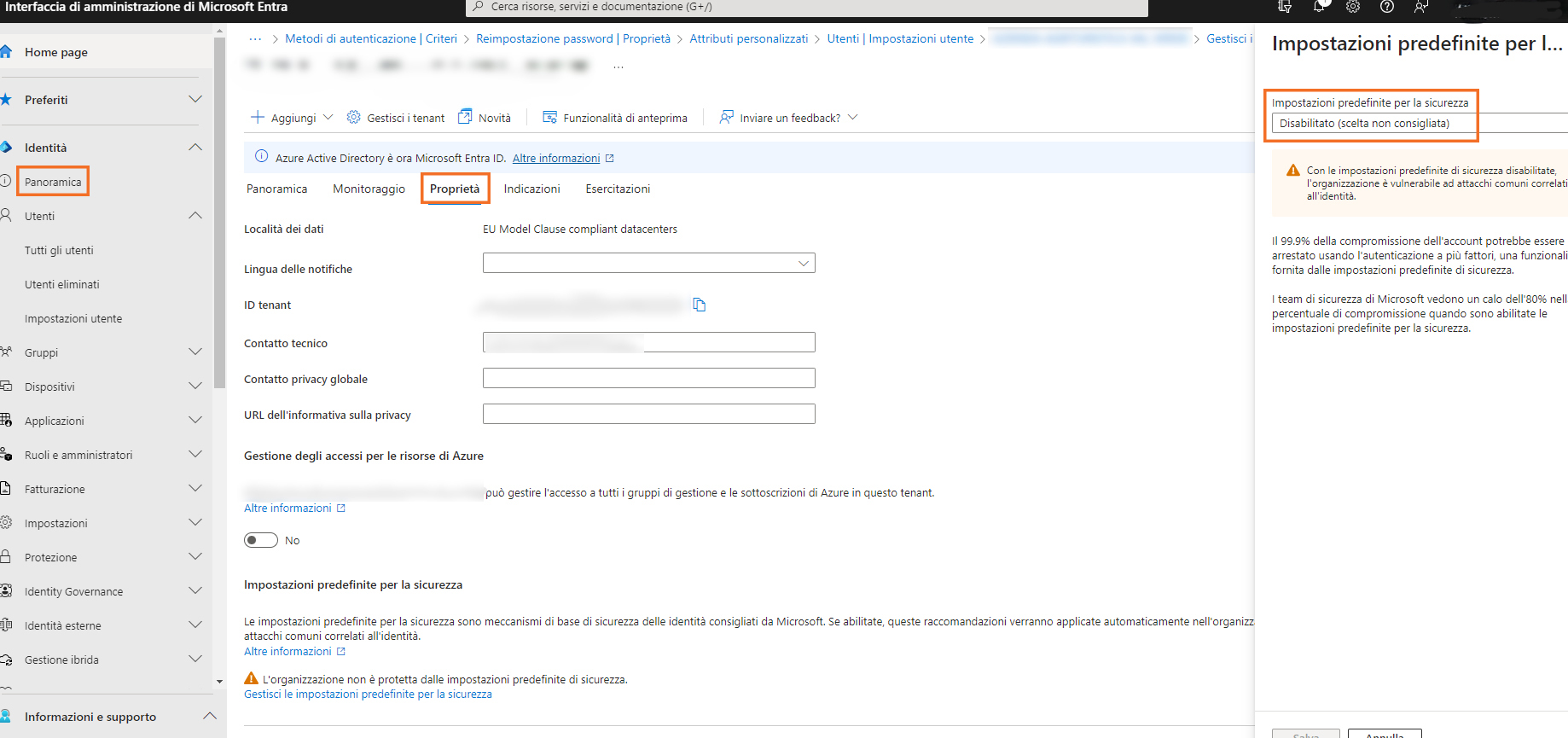Switch to the Panoramica tab
This screenshot has width=1568, height=738.
276,189
